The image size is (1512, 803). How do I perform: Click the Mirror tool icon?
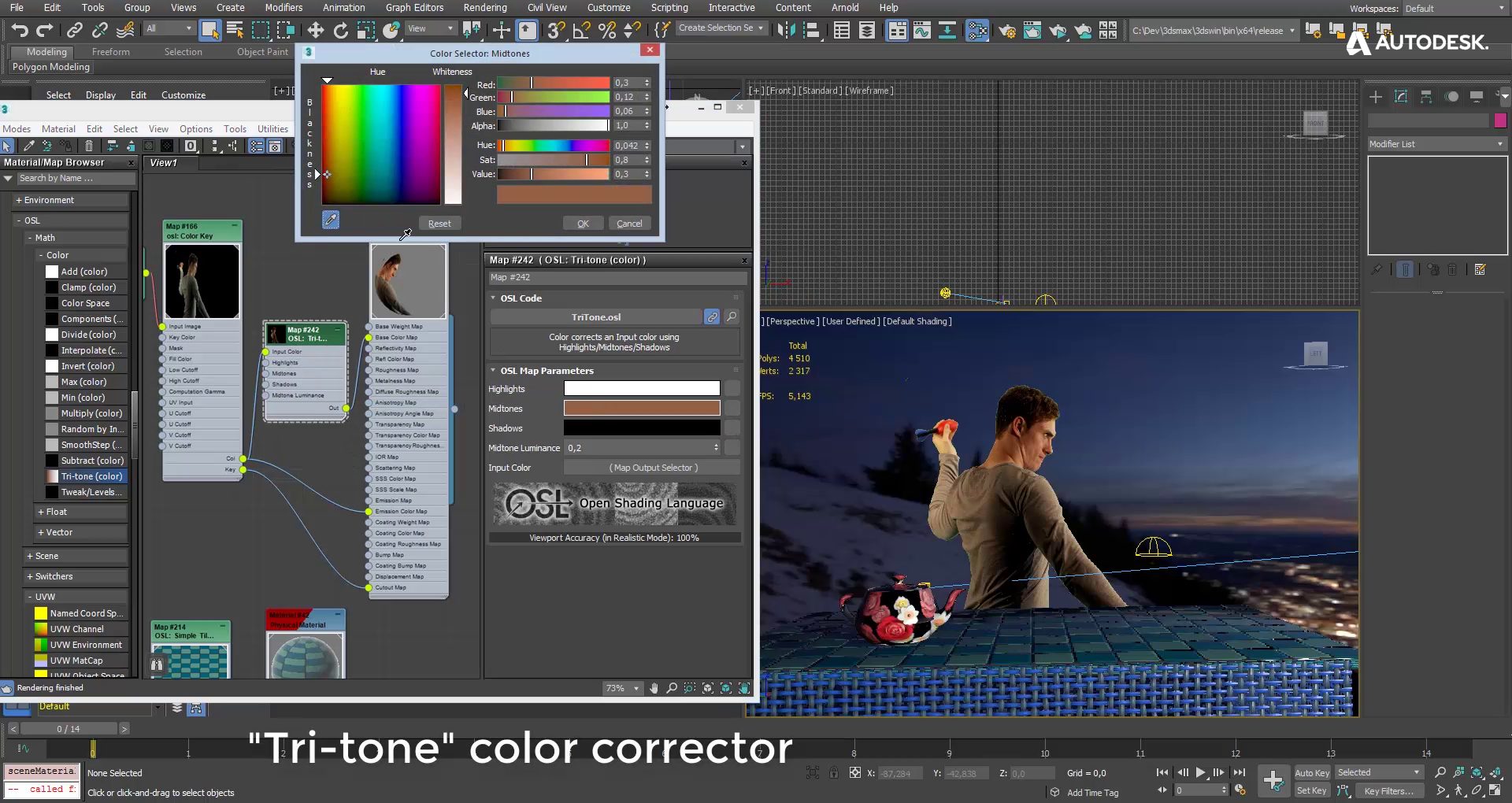(x=786, y=31)
